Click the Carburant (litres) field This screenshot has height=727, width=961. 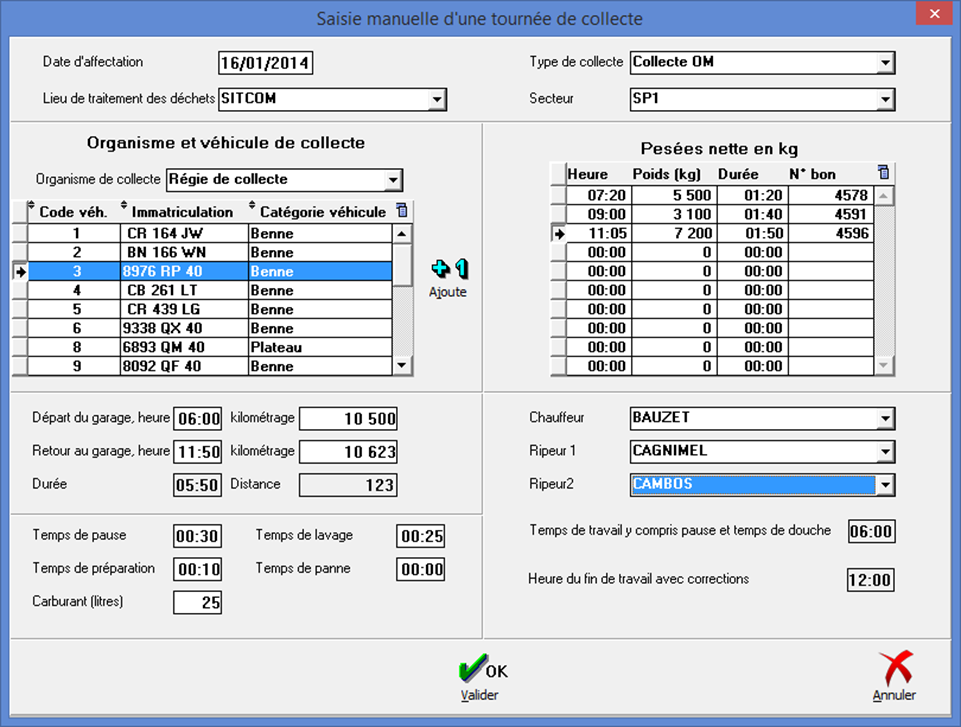point(197,603)
